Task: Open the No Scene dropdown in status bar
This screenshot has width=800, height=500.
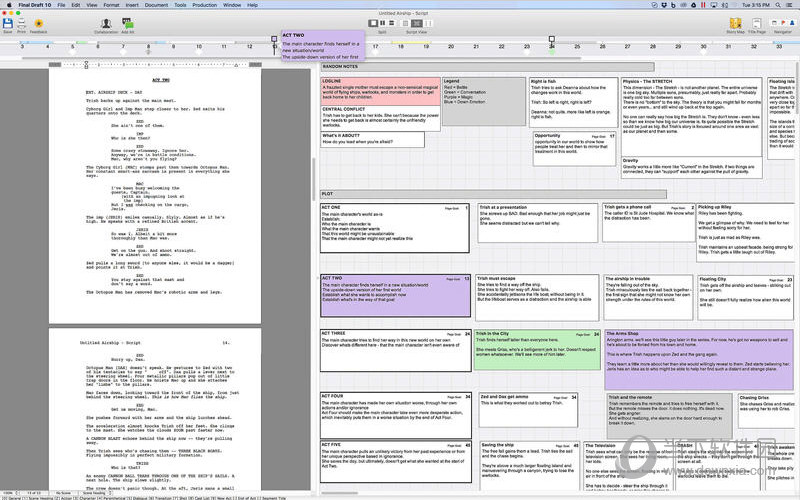Action: [x=65, y=493]
